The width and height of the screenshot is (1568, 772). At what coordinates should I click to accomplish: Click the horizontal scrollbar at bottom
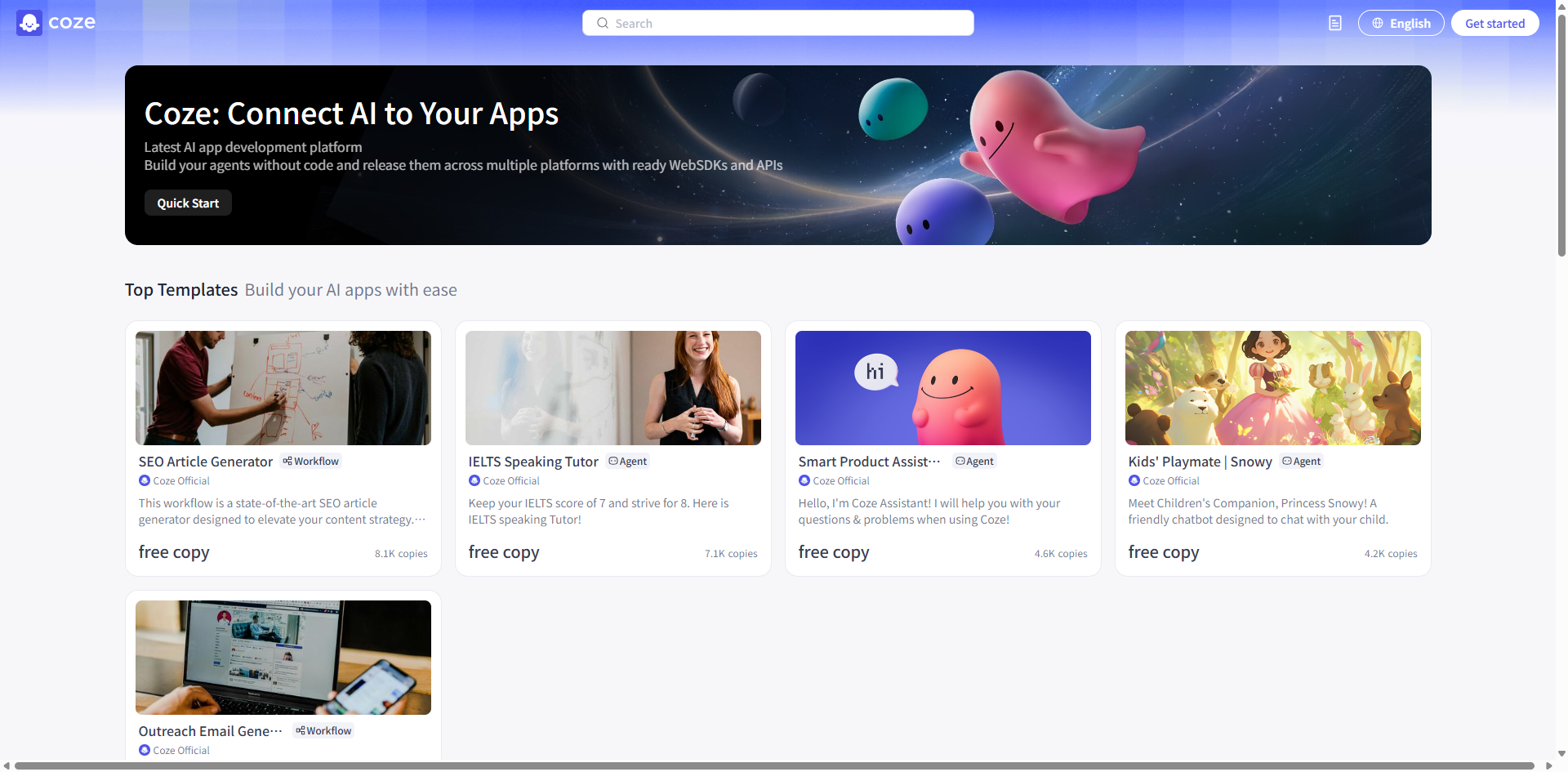774,765
